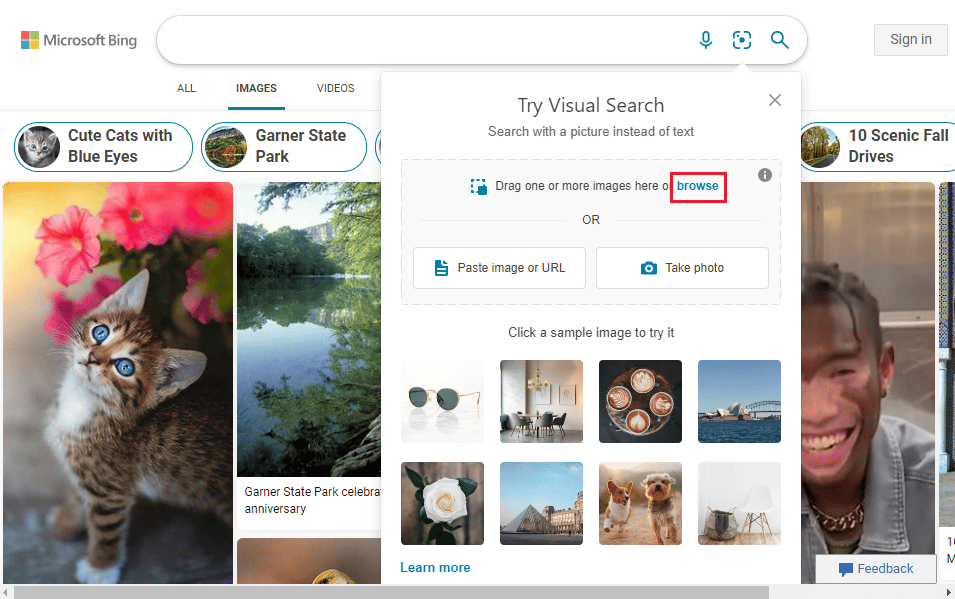Select the dining room sample image

click(541, 402)
